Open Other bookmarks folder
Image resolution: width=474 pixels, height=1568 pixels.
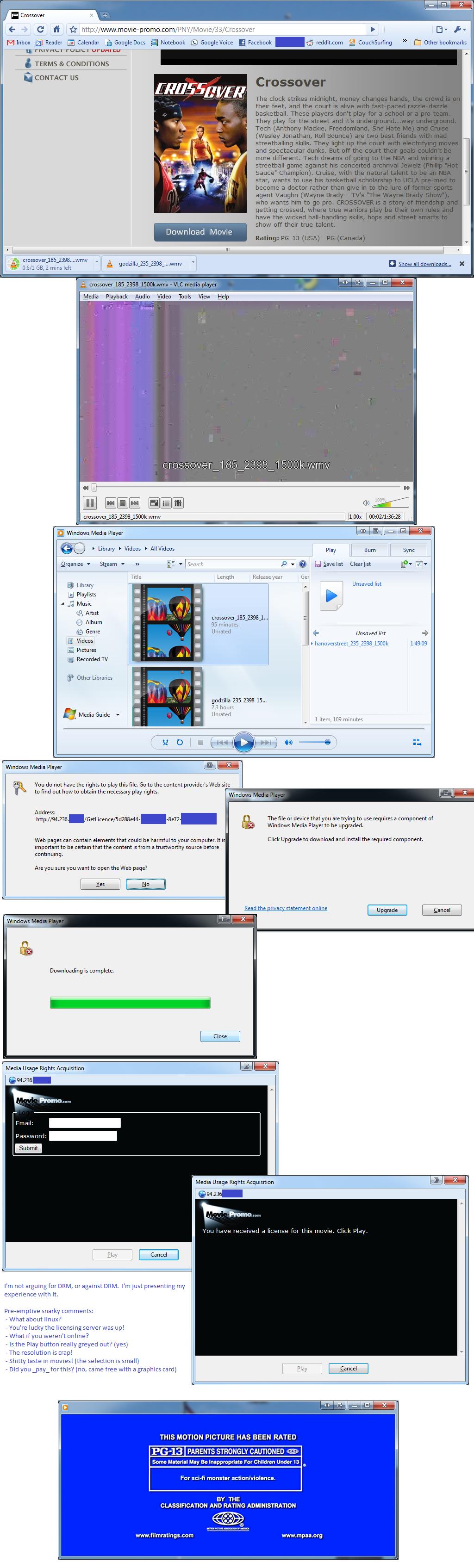440,43
